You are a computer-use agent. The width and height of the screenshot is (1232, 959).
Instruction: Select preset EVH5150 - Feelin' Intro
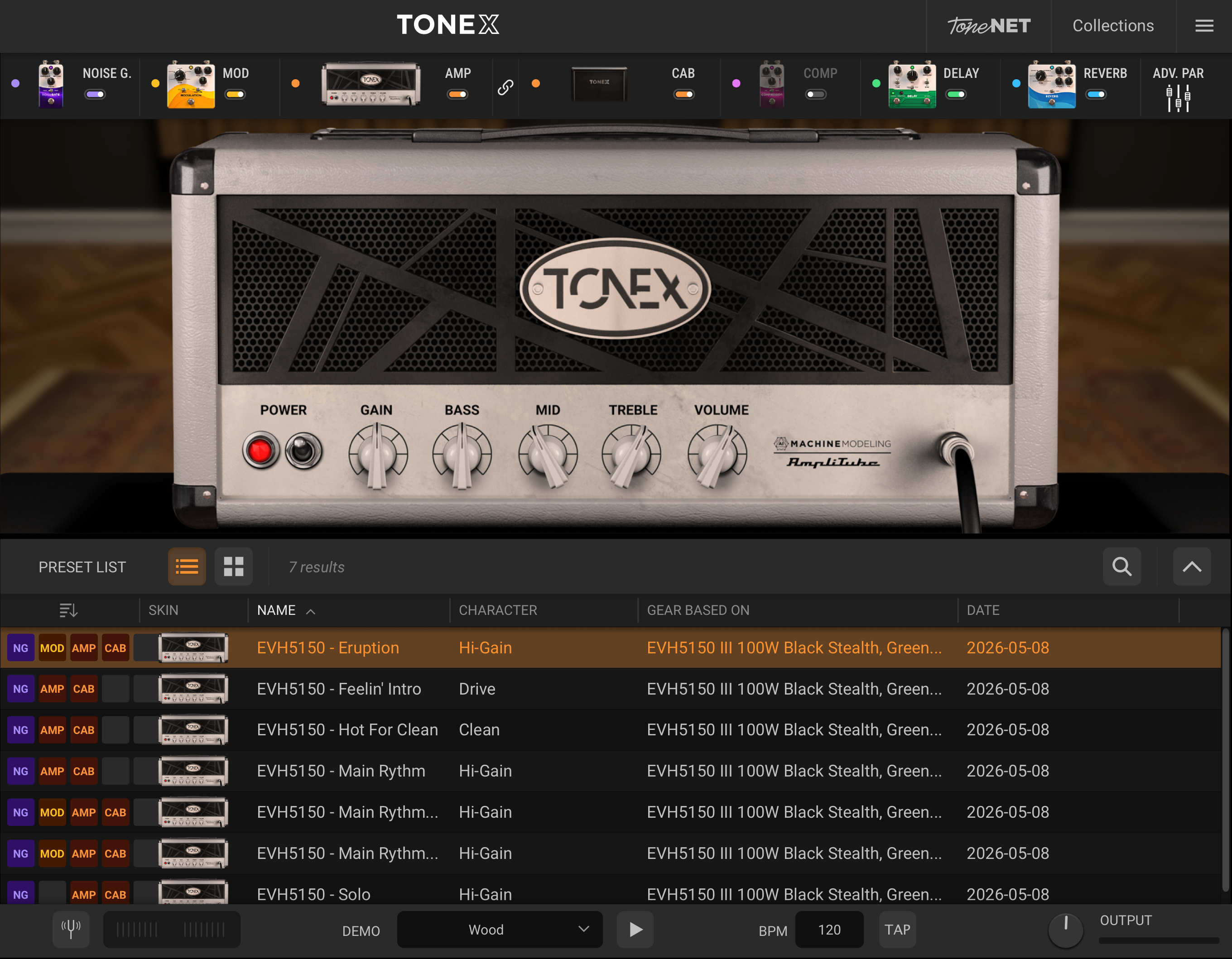pos(611,689)
